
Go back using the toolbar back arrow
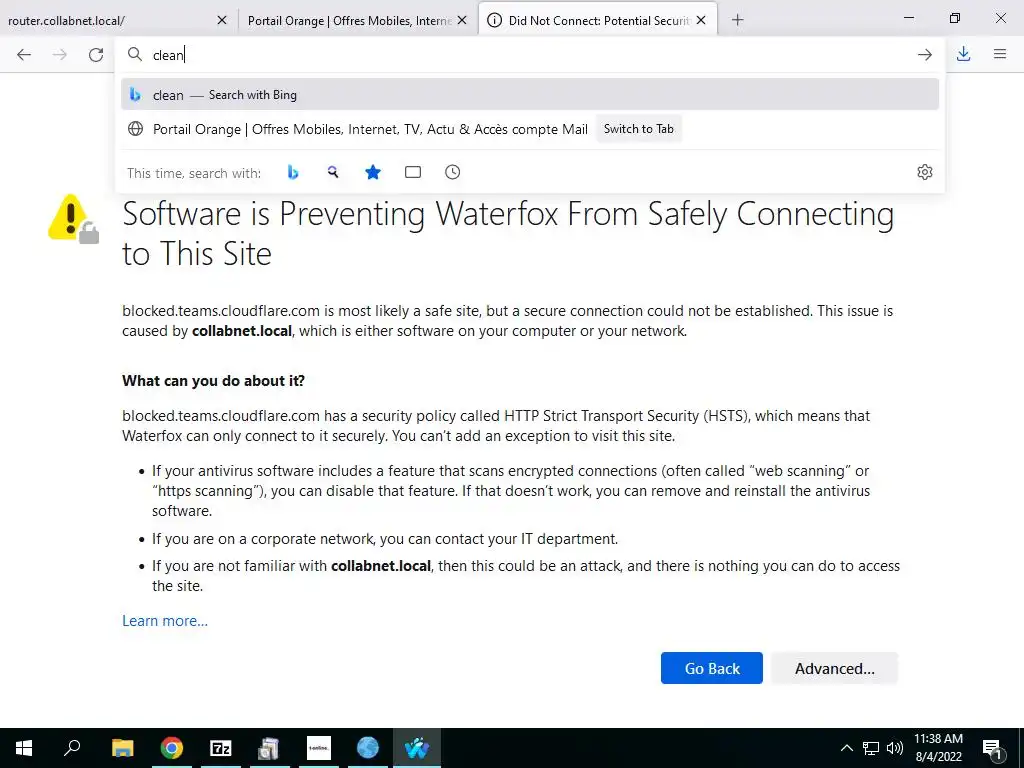pos(24,55)
